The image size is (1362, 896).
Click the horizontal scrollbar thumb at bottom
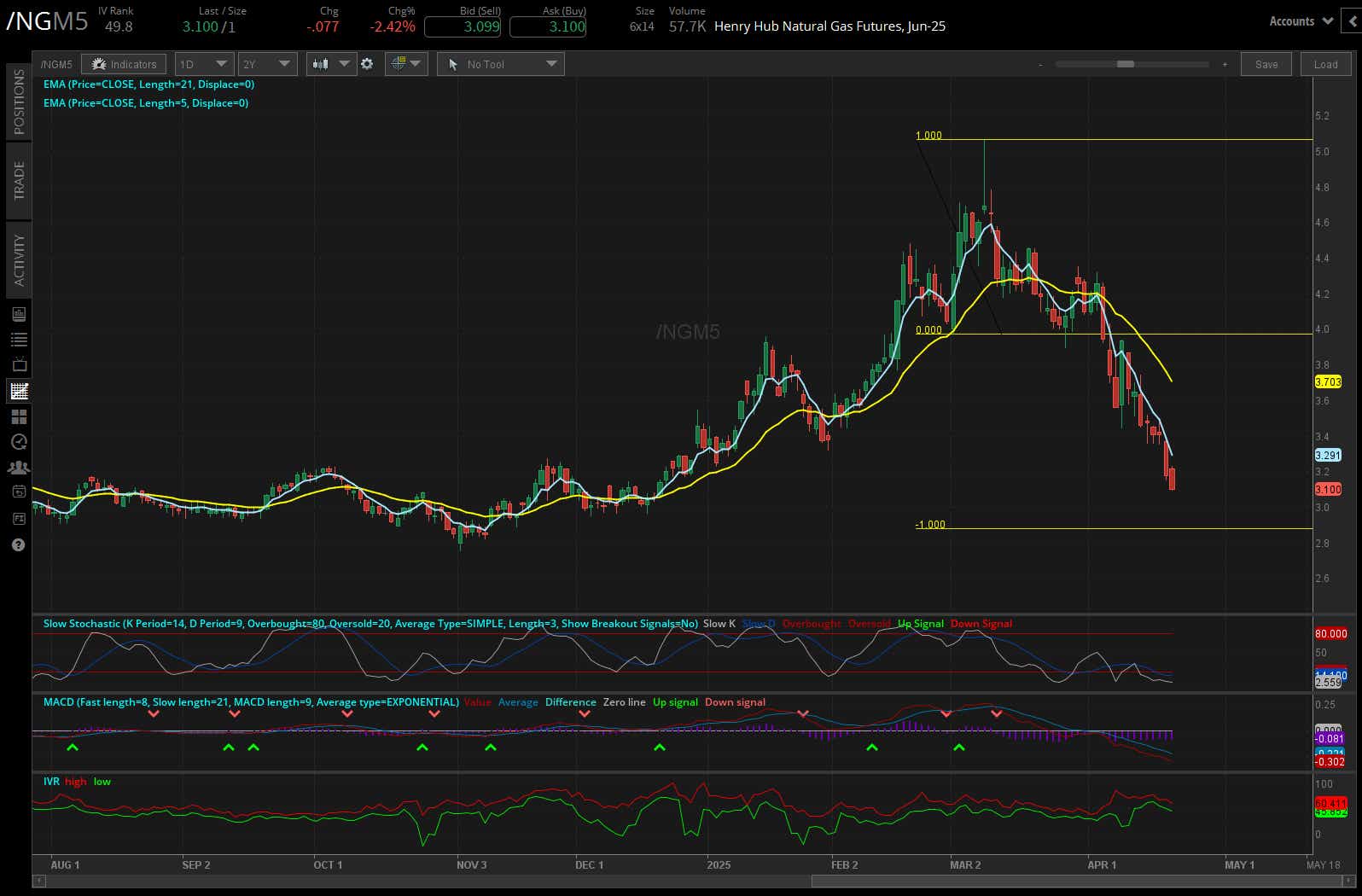[1077, 881]
